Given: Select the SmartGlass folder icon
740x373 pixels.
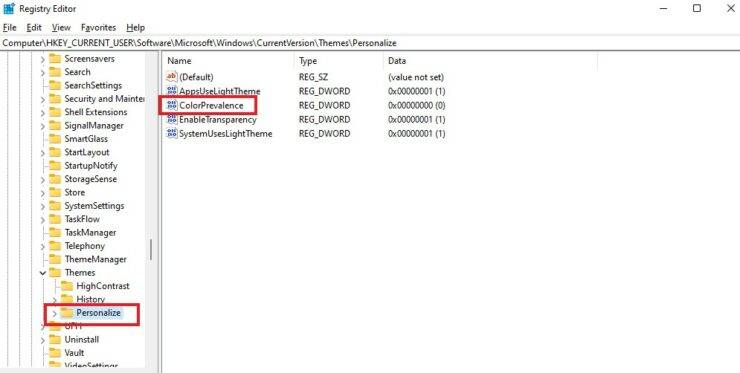Looking at the screenshot, I should (x=55, y=139).
